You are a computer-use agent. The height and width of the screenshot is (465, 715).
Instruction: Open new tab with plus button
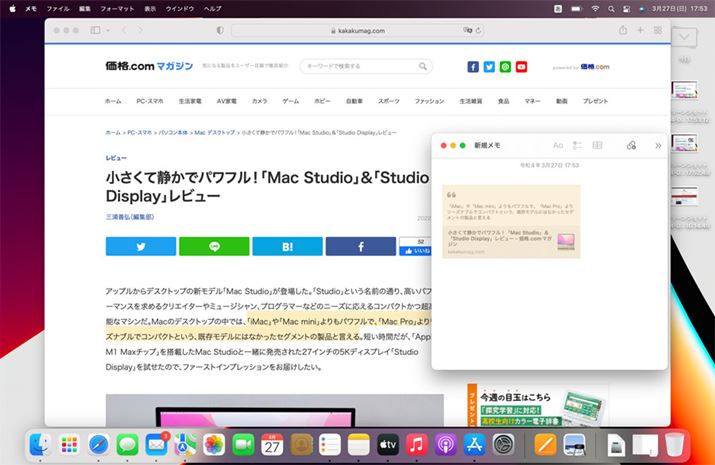[x=640, y=30]
